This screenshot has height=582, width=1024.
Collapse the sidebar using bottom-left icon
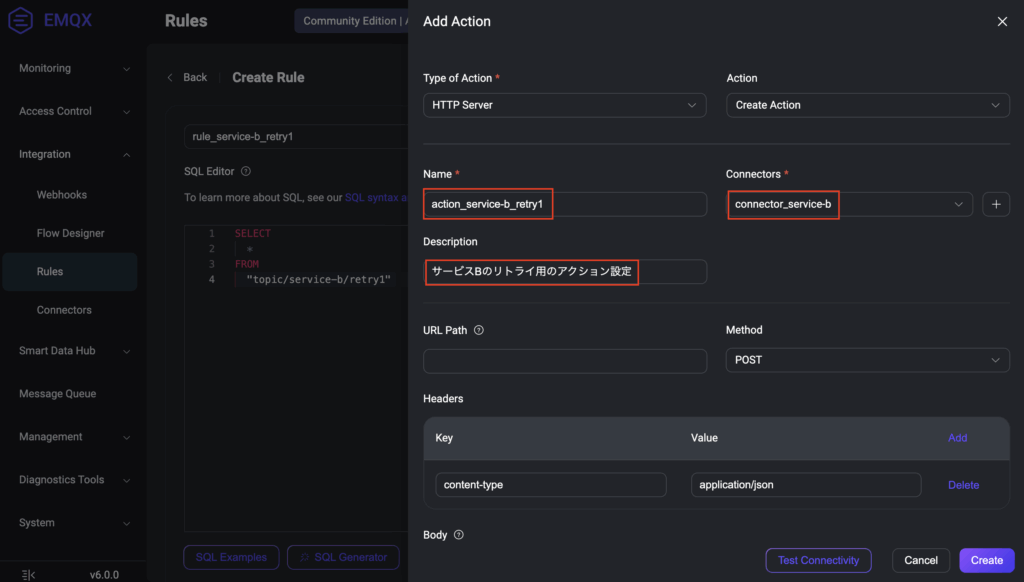point(29,574)
